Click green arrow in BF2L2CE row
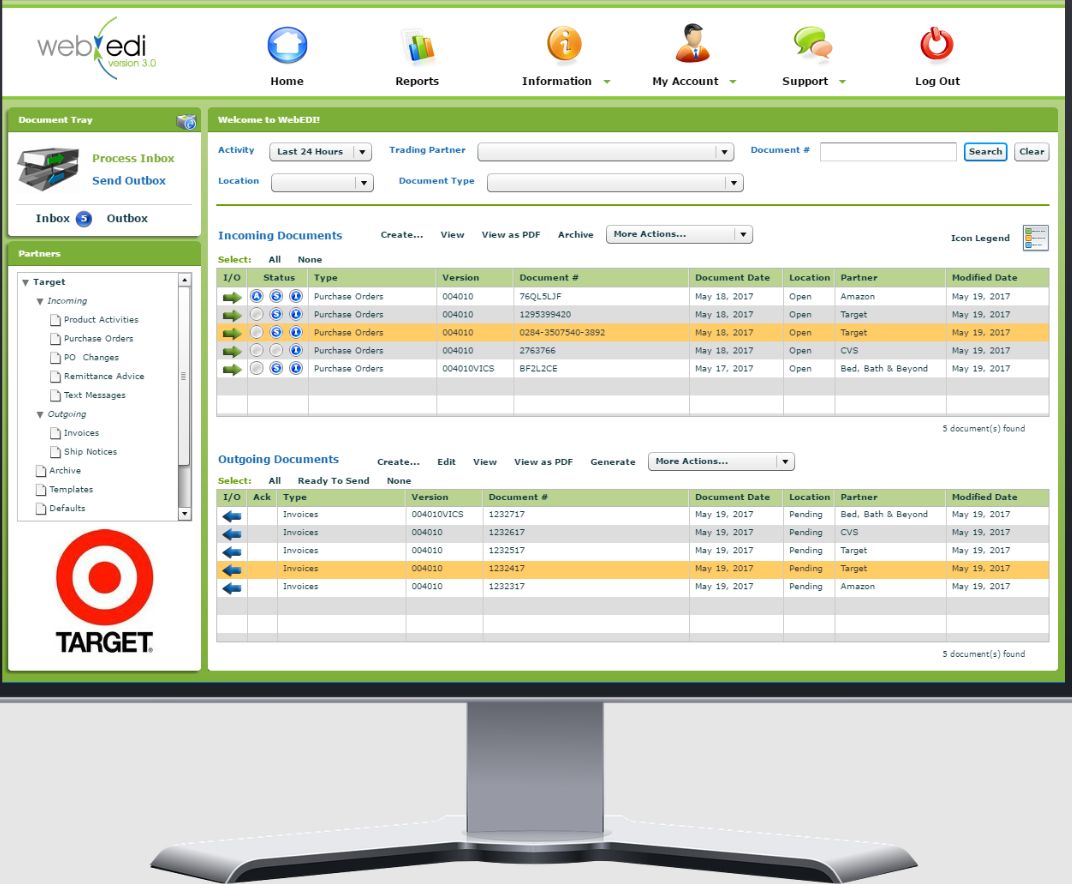Screen dimensions: 1072x884 (232, 369)
